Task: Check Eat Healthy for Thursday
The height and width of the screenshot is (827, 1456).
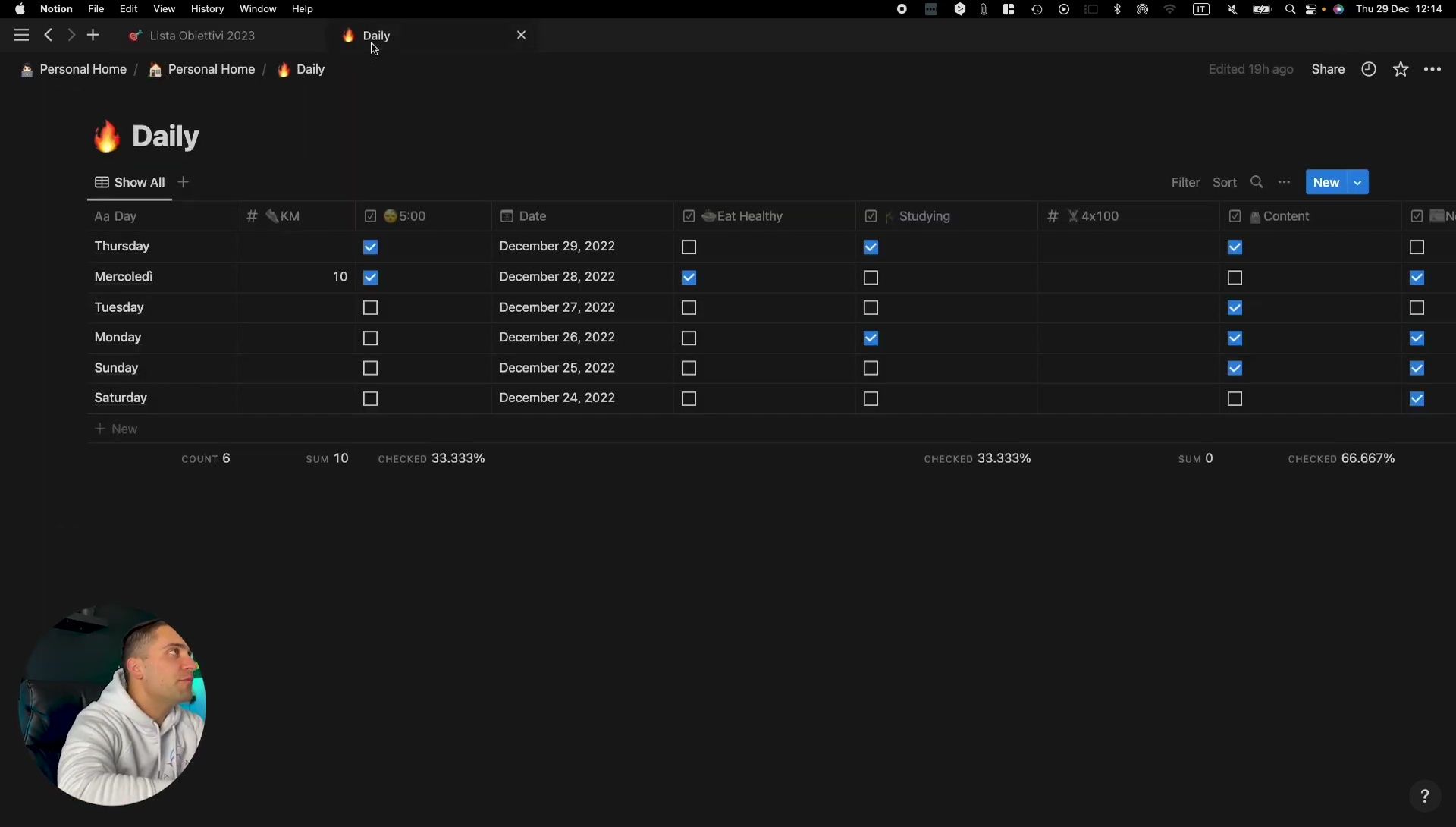Action: click(689, 247)
